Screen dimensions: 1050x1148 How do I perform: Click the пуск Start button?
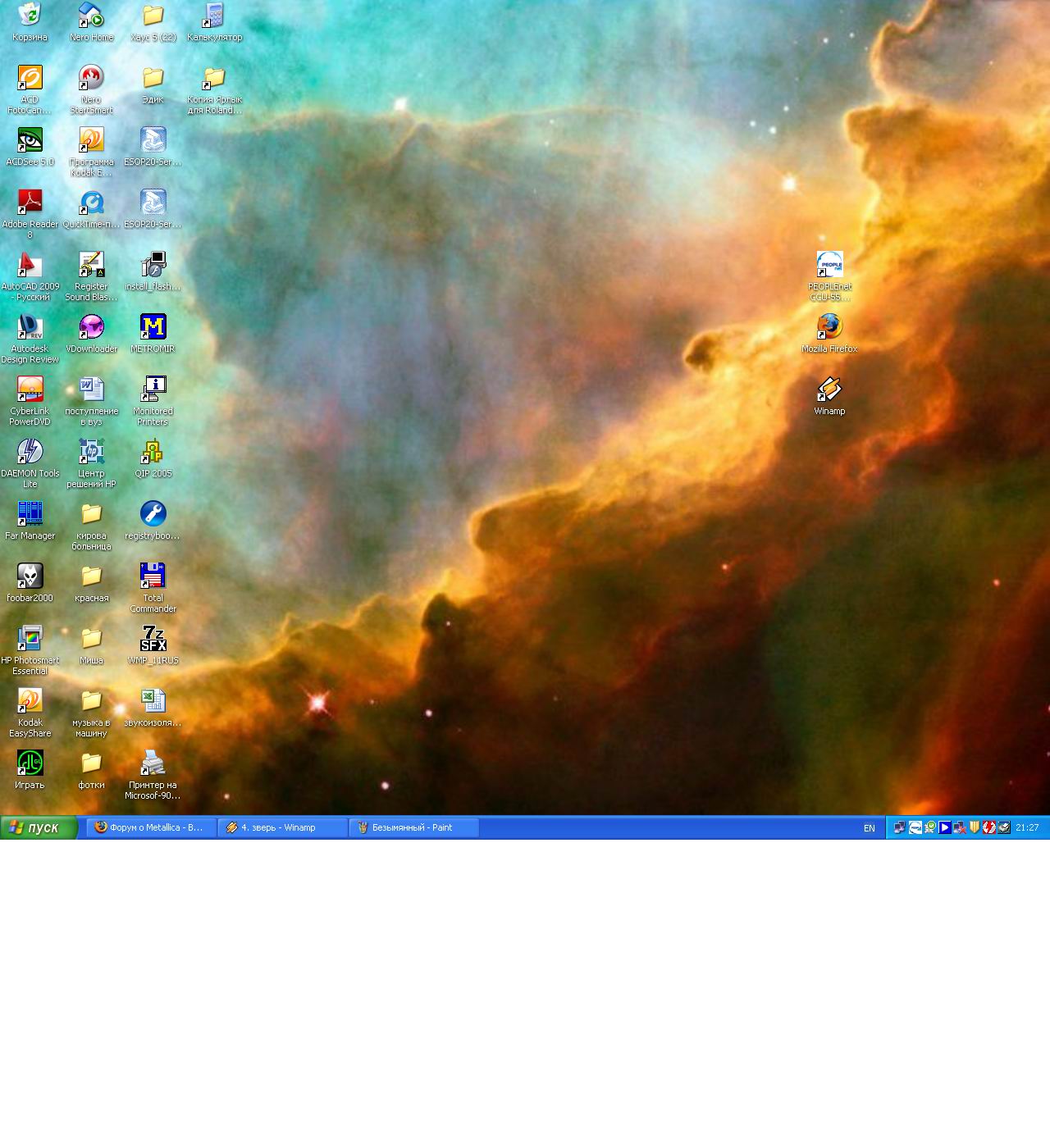[39, 827]
